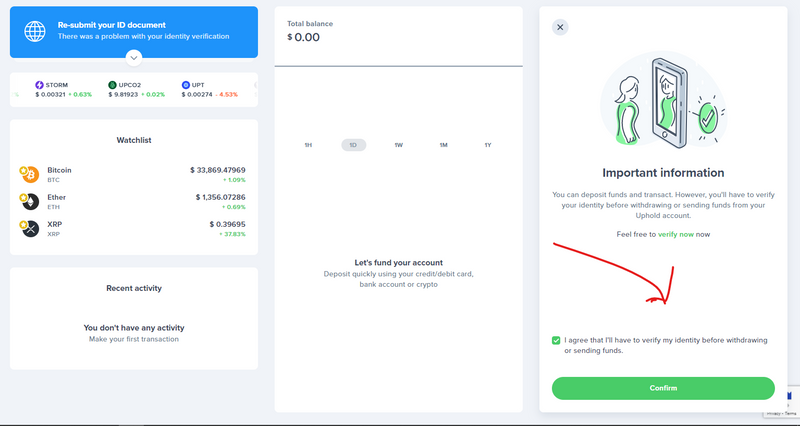Image resolution: width=800 pixels, height=426 pixels.
Task: Click the UPT -4.53% change value
Action: coord(227,94)
